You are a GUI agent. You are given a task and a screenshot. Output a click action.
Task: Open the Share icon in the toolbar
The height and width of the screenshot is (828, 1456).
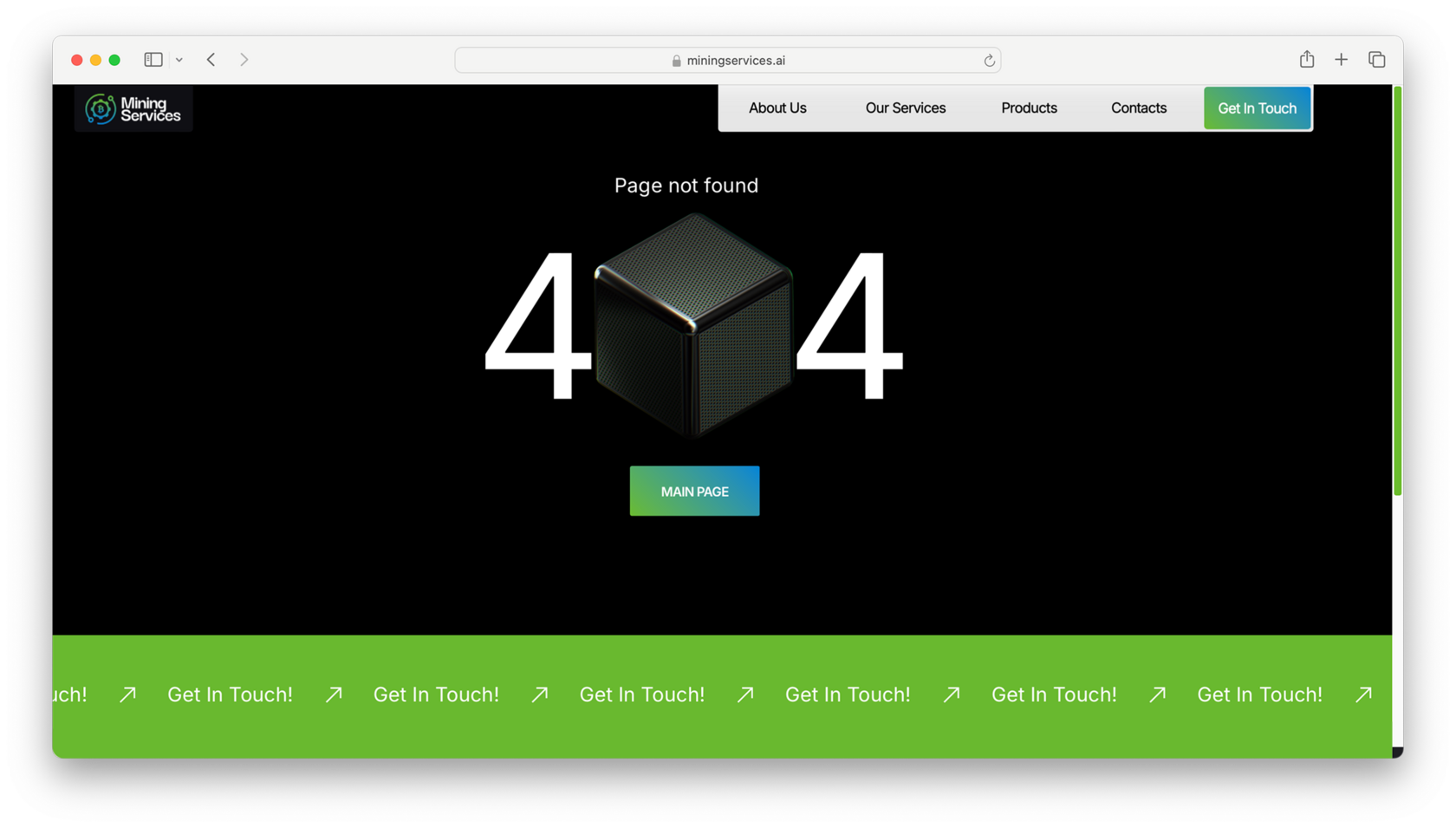(1307, 59)
